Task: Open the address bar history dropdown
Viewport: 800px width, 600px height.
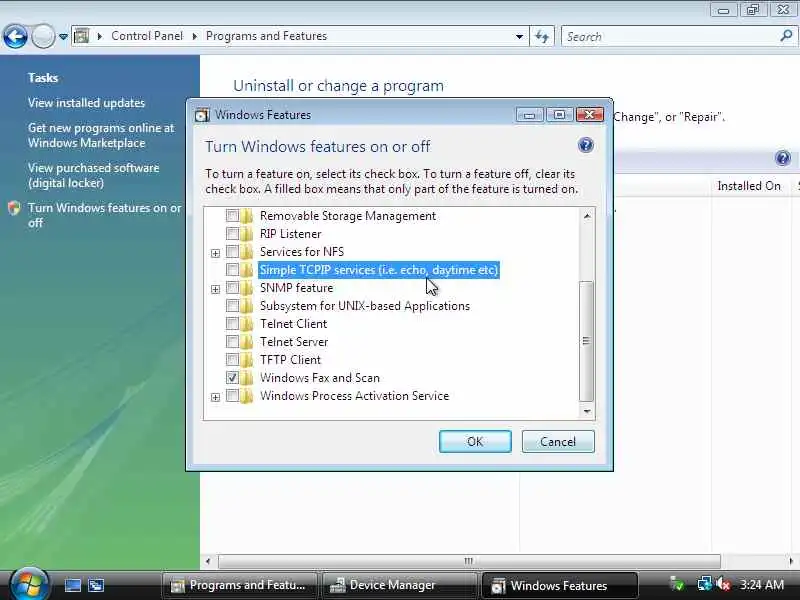Action: [x=519, y=37]
